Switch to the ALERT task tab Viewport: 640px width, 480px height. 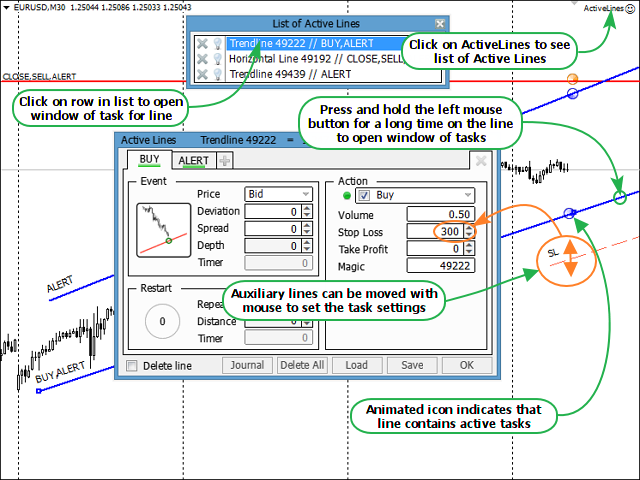click(193, 160)
